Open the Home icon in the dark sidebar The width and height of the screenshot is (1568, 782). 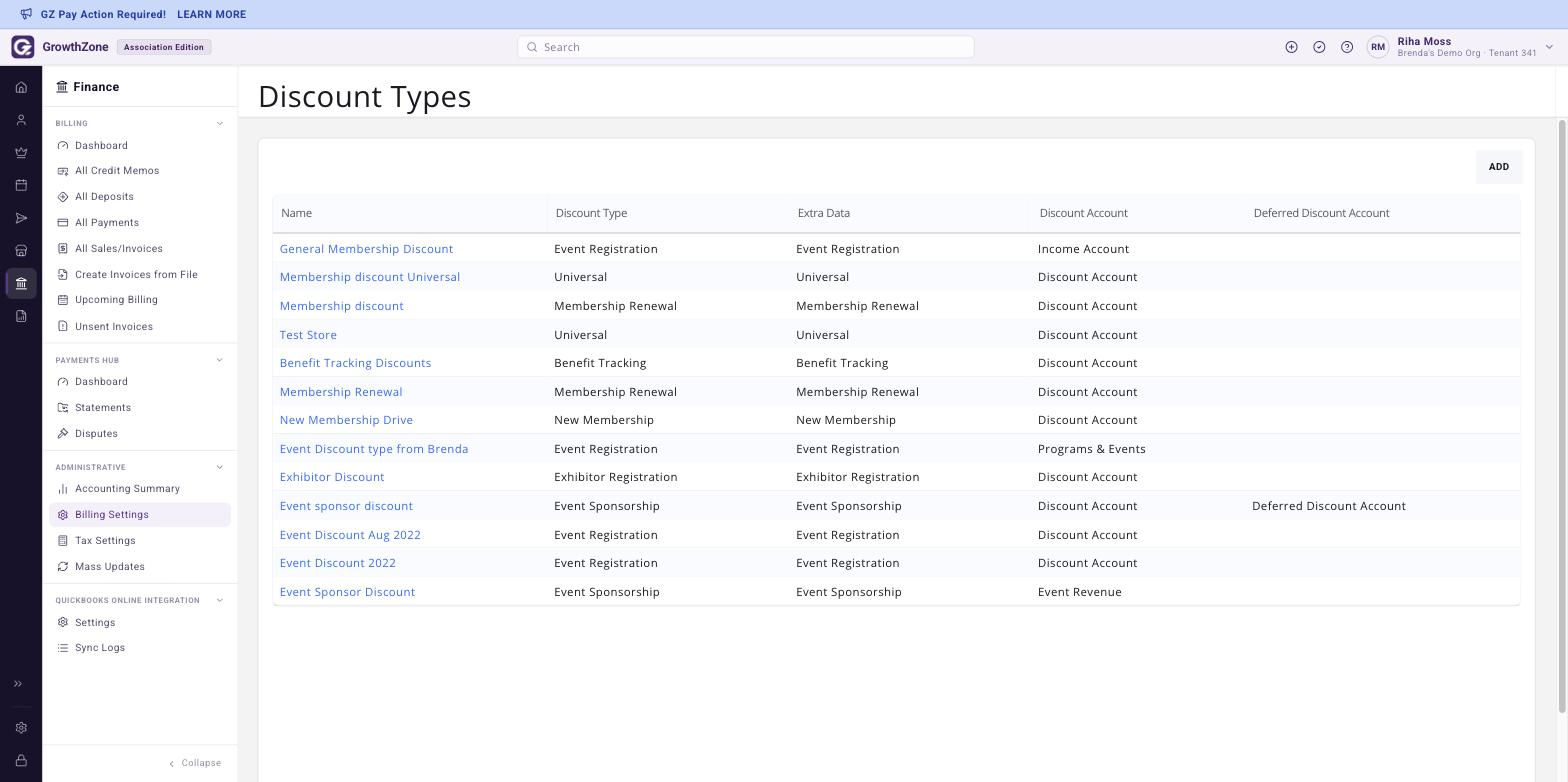click(x=21, y=88)
